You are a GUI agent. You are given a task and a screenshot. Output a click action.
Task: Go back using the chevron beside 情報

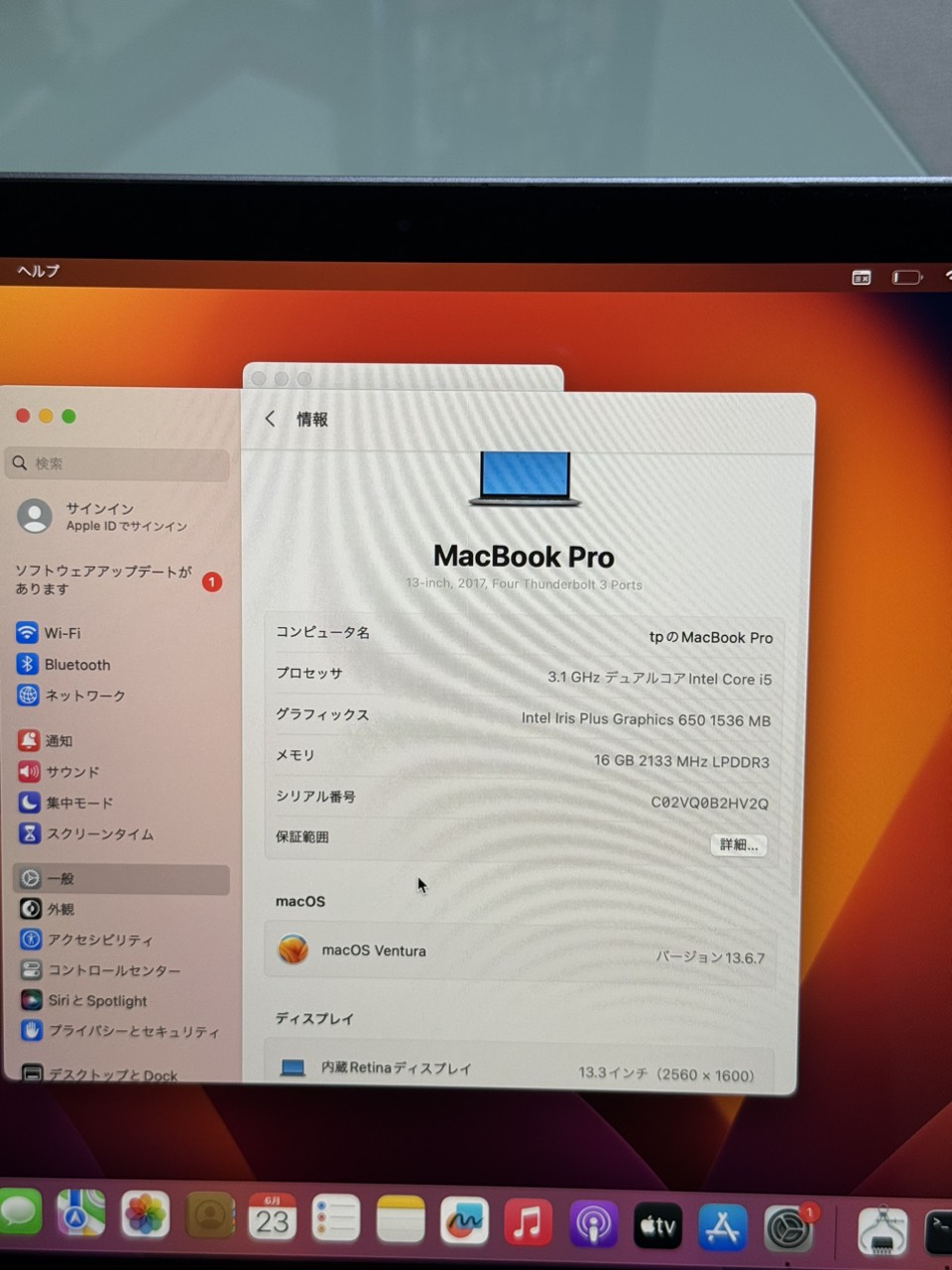point(270,419)
